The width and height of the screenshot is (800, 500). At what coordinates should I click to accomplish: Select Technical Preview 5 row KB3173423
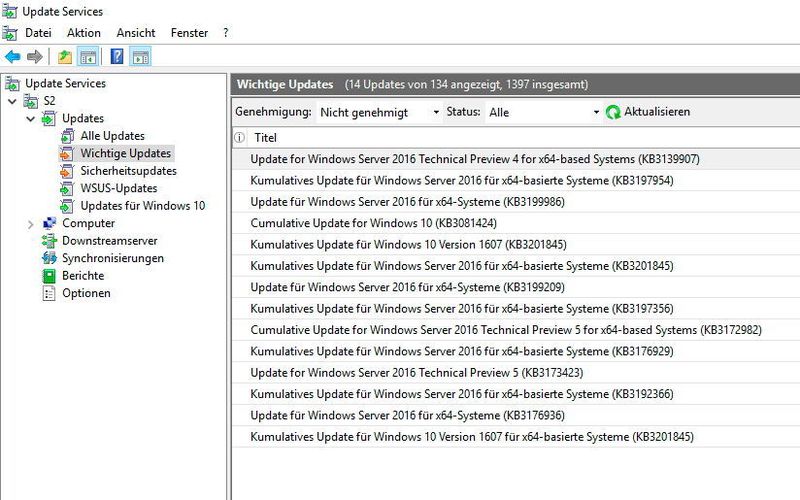click(516, 373)
